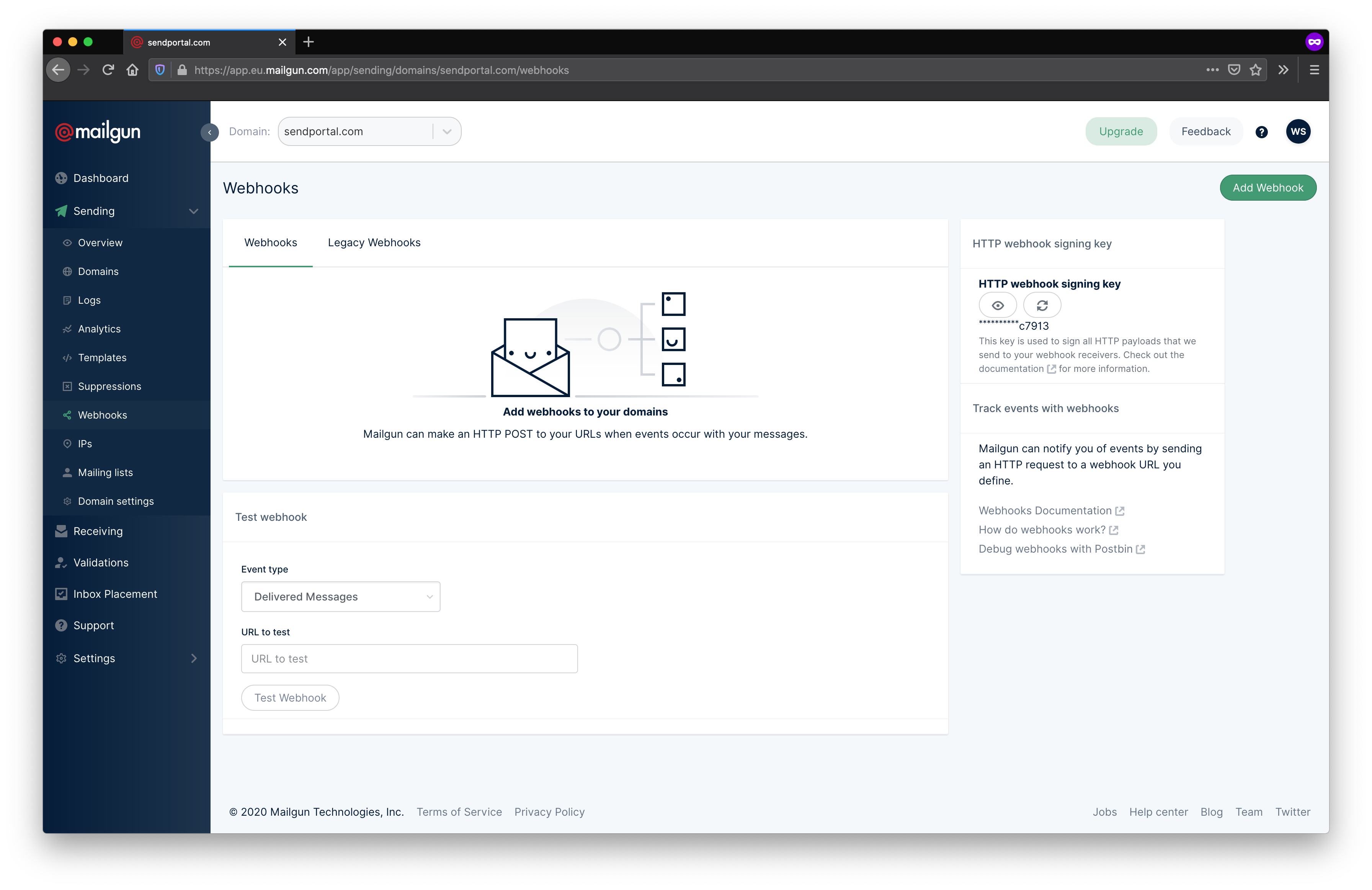Click the Test Webhook button
The width and height of the screenshot is (1372, 890).
tap(290, 697)
